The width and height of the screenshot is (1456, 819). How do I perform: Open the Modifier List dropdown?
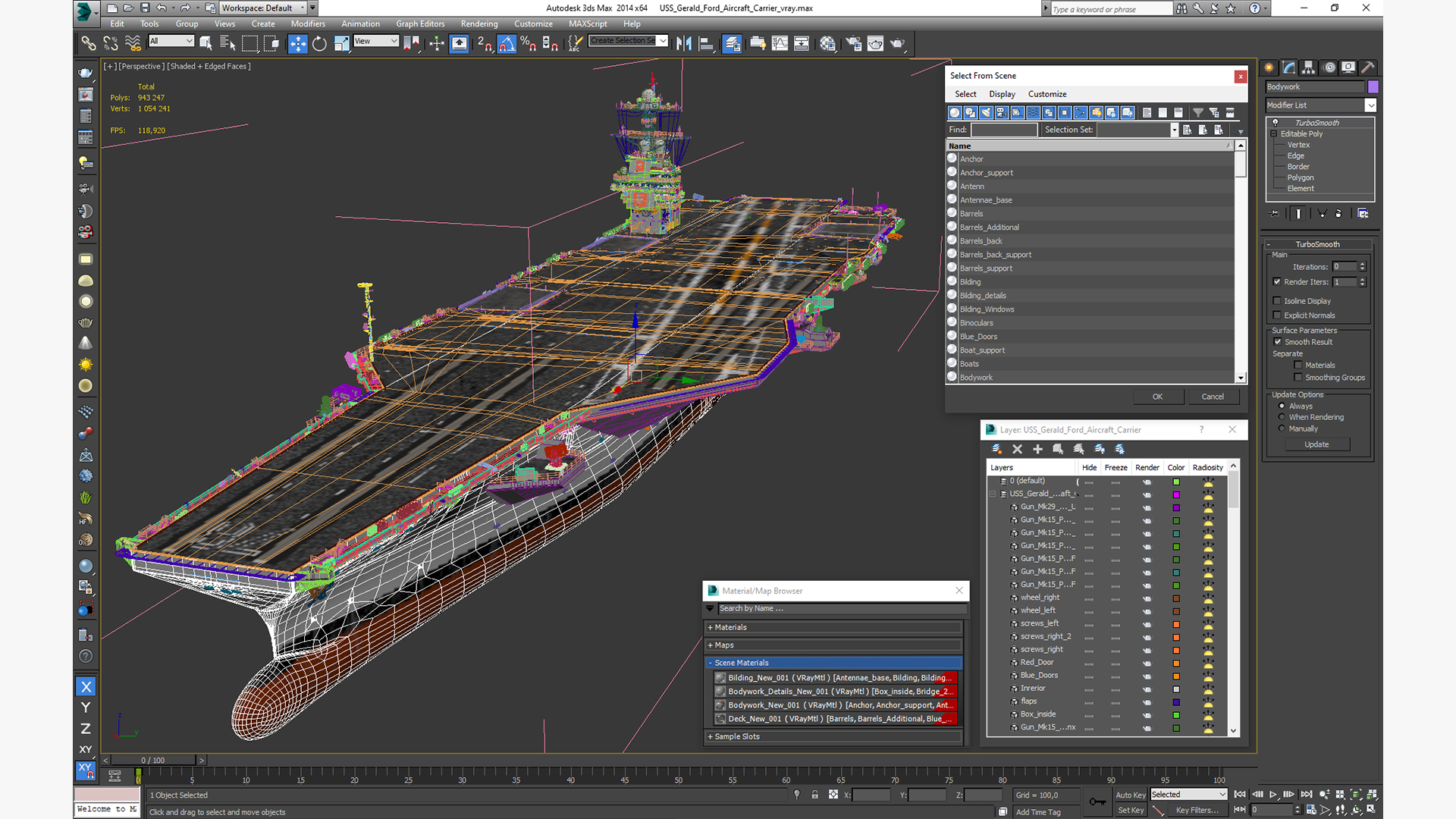pos(1370,105)
